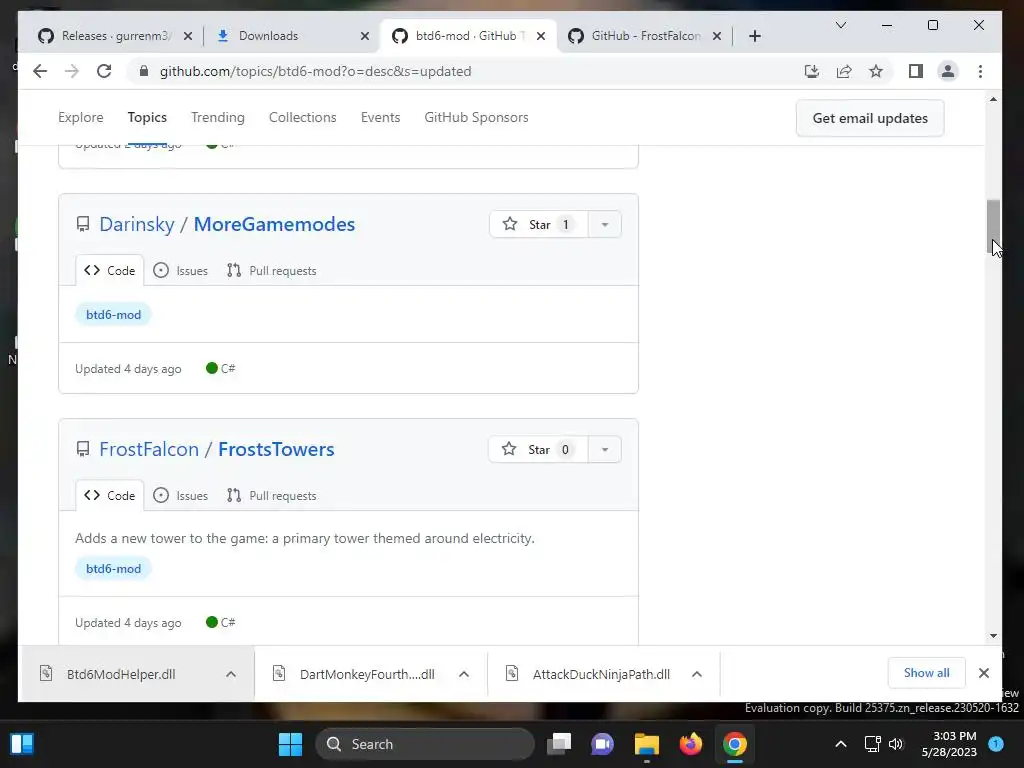Open Task View on the taskbar
This screenshot has width=1024, height=768.
(559, 744)
